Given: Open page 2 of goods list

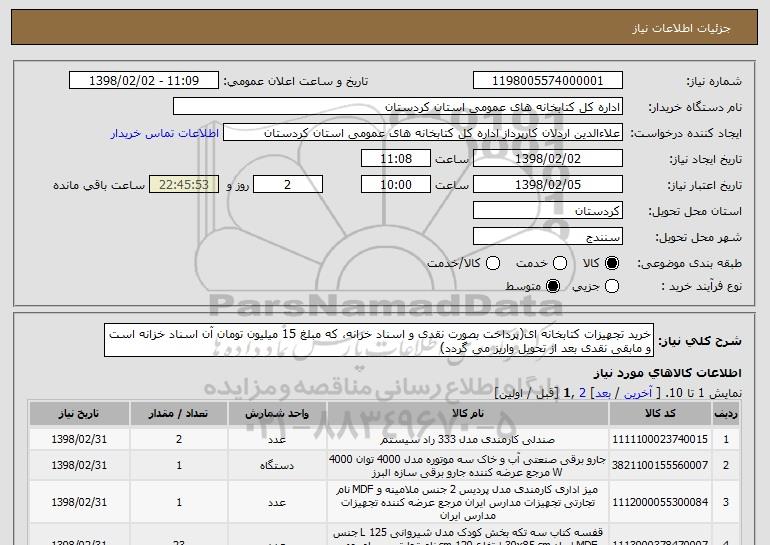Looking at the screenshot, I should coord(582,393).
